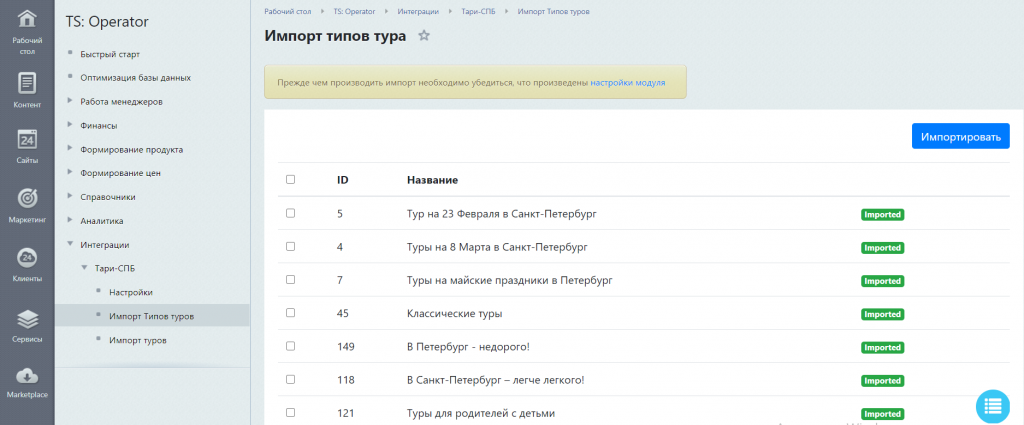Click 'Классические туры' name cell
The width and height of the screenshot is (1024, 425).
[x=455, y=313]
